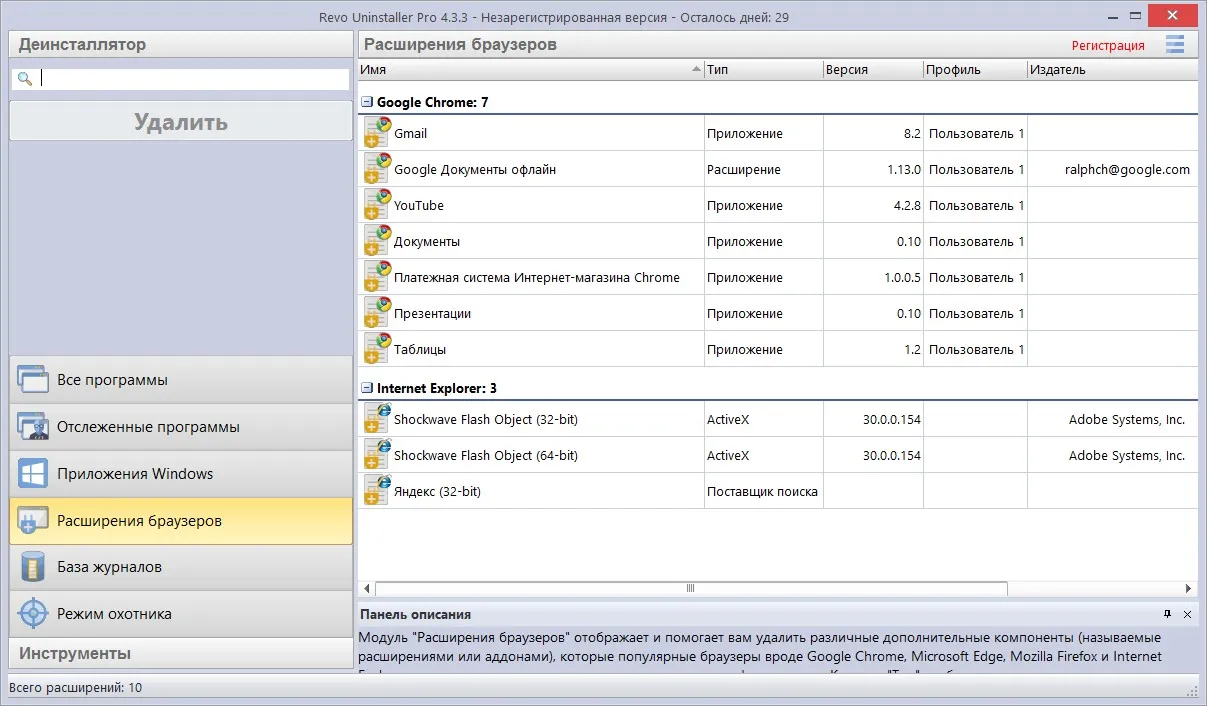
Task: Click the Все программы sidebar icon
Action: (x=33, y=380)
